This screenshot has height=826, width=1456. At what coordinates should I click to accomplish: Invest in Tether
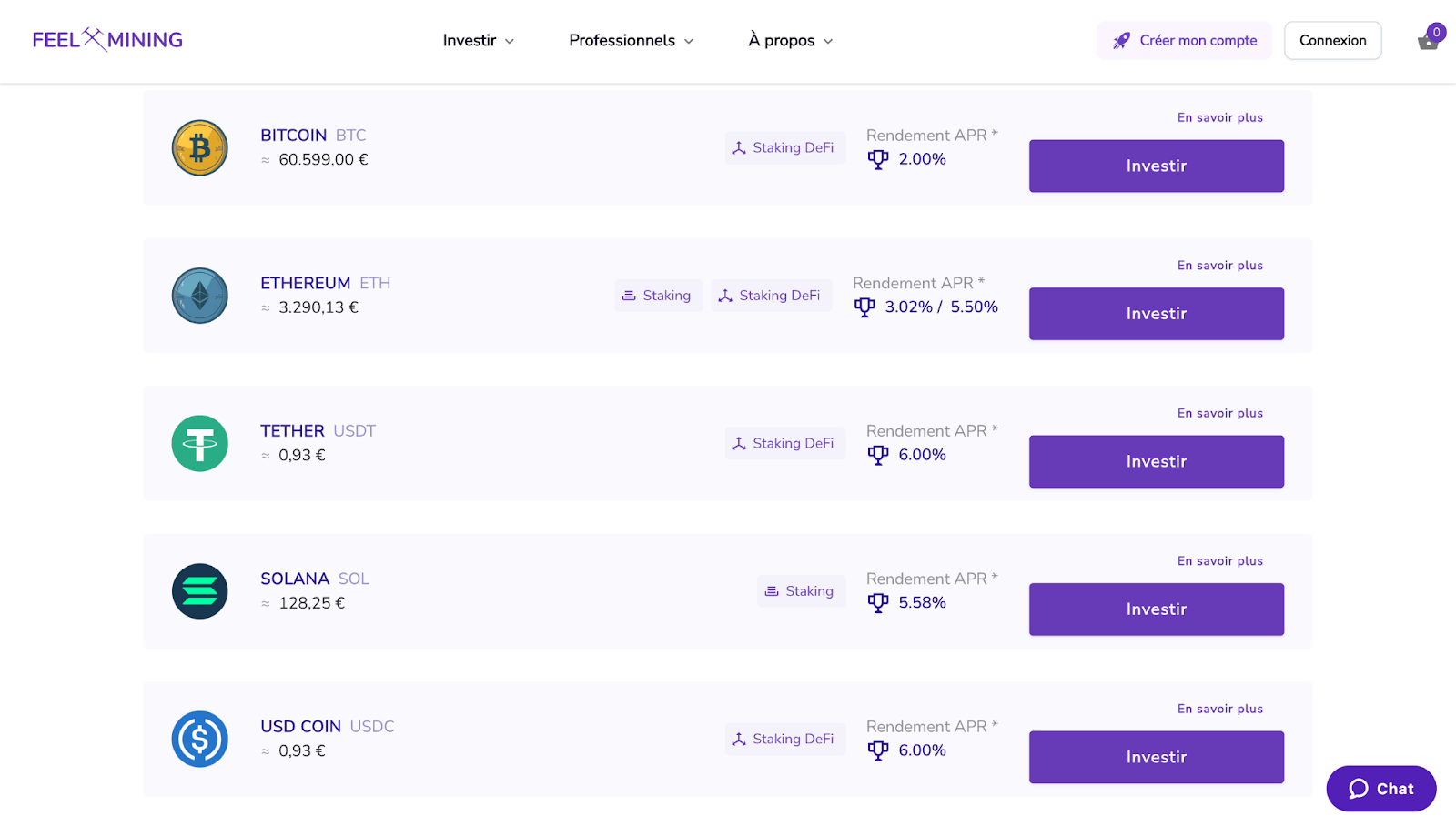(1157, 461)
